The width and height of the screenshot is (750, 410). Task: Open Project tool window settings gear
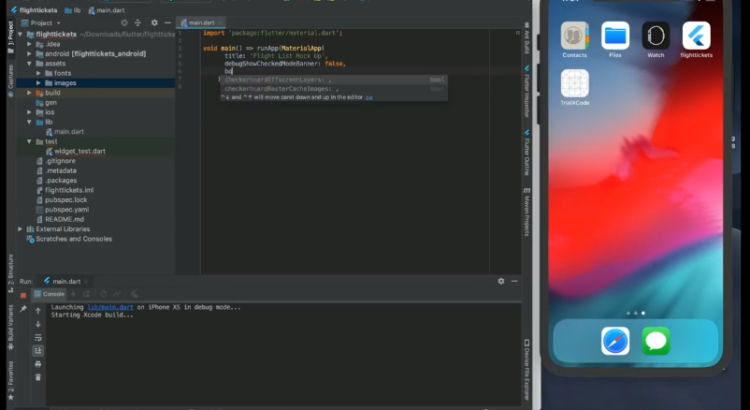(154, 22)
